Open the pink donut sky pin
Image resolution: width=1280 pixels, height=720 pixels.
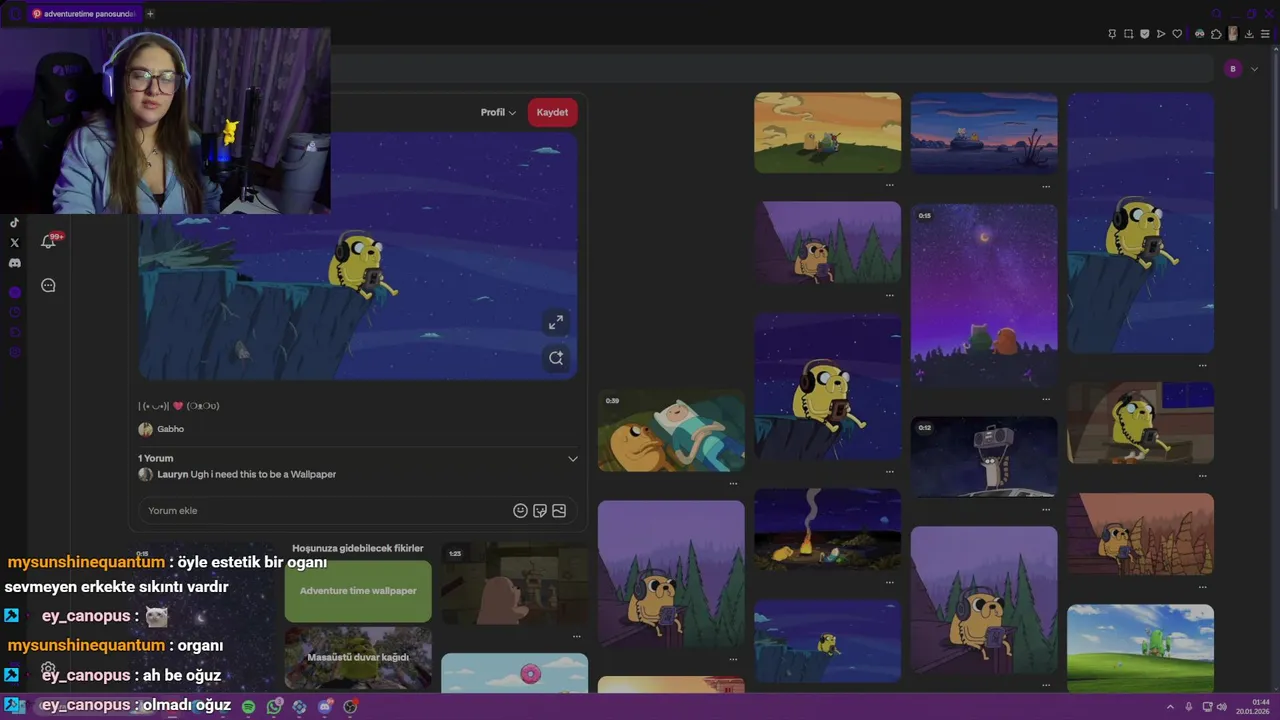click(514, 673)
